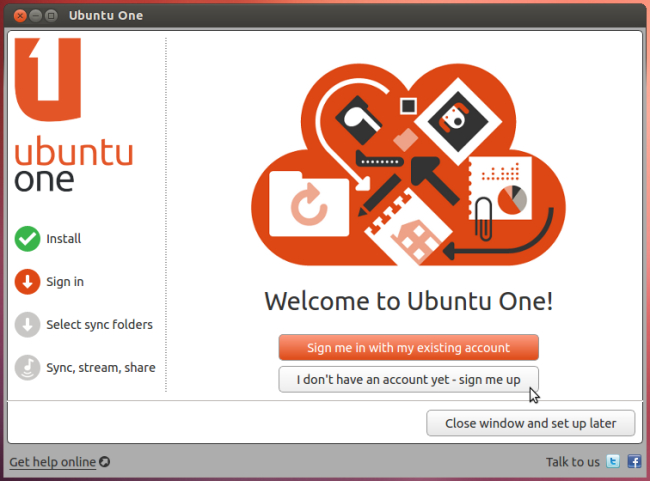Click "Close window and set up later"

click(531, 423)
